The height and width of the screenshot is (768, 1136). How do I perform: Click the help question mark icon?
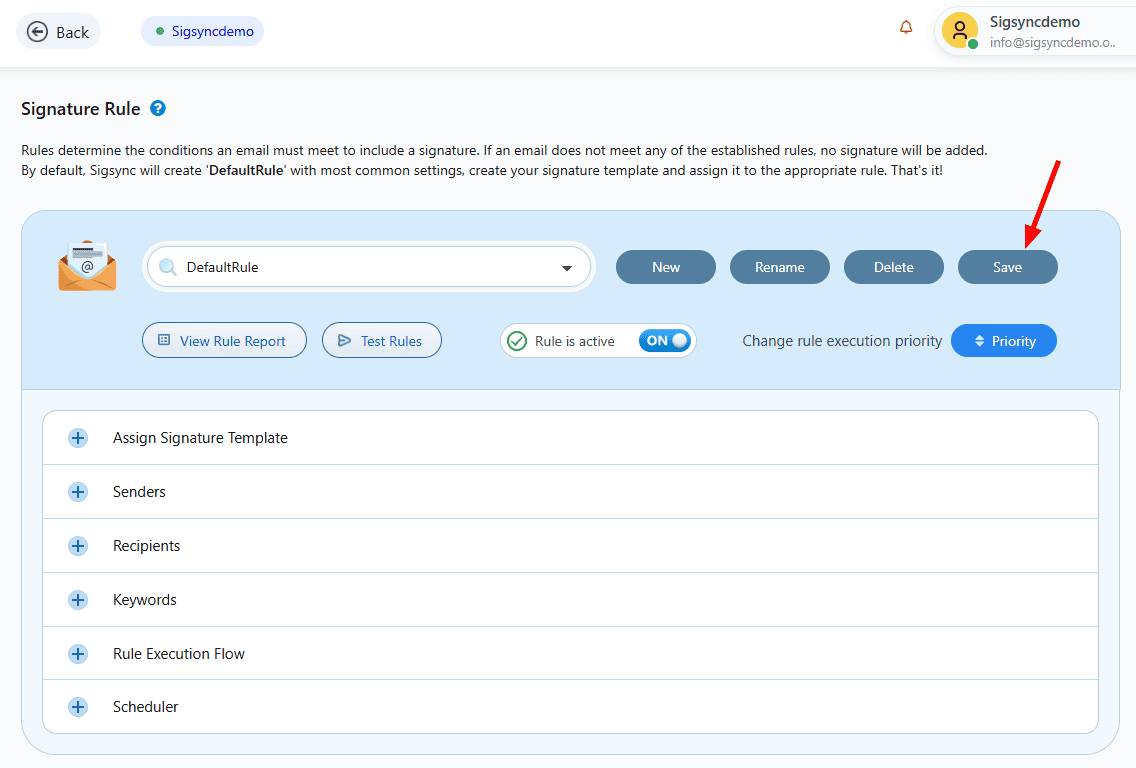tap(158, 109)
